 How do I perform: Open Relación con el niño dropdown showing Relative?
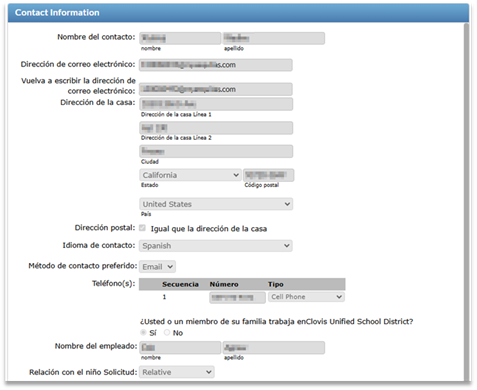(177, 372)
